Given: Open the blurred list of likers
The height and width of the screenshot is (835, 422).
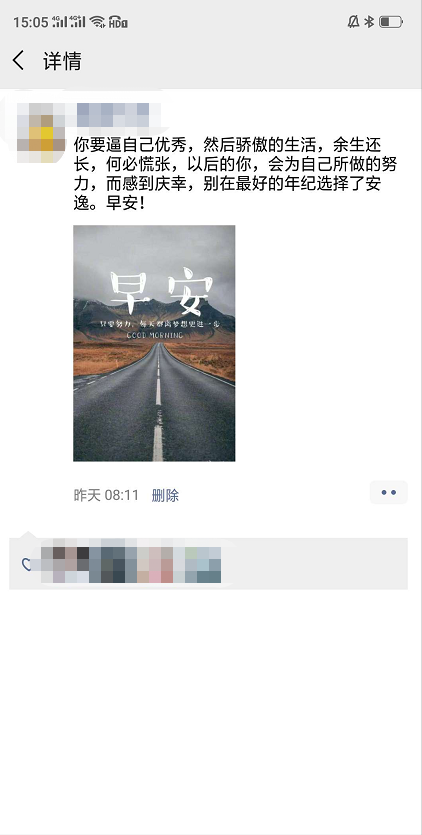Looking at the screenshot, I should click(131, 564).
